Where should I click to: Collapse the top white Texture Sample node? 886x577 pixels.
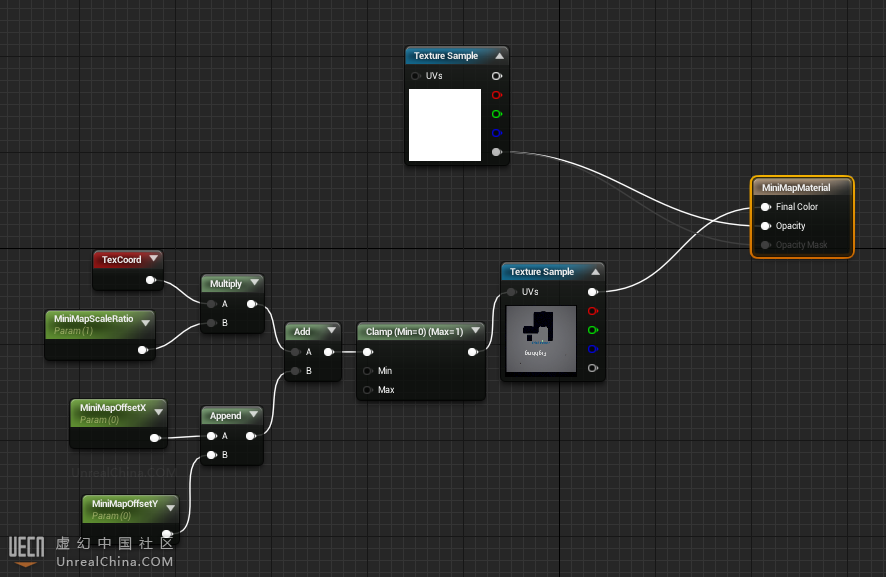pos(499,56)
